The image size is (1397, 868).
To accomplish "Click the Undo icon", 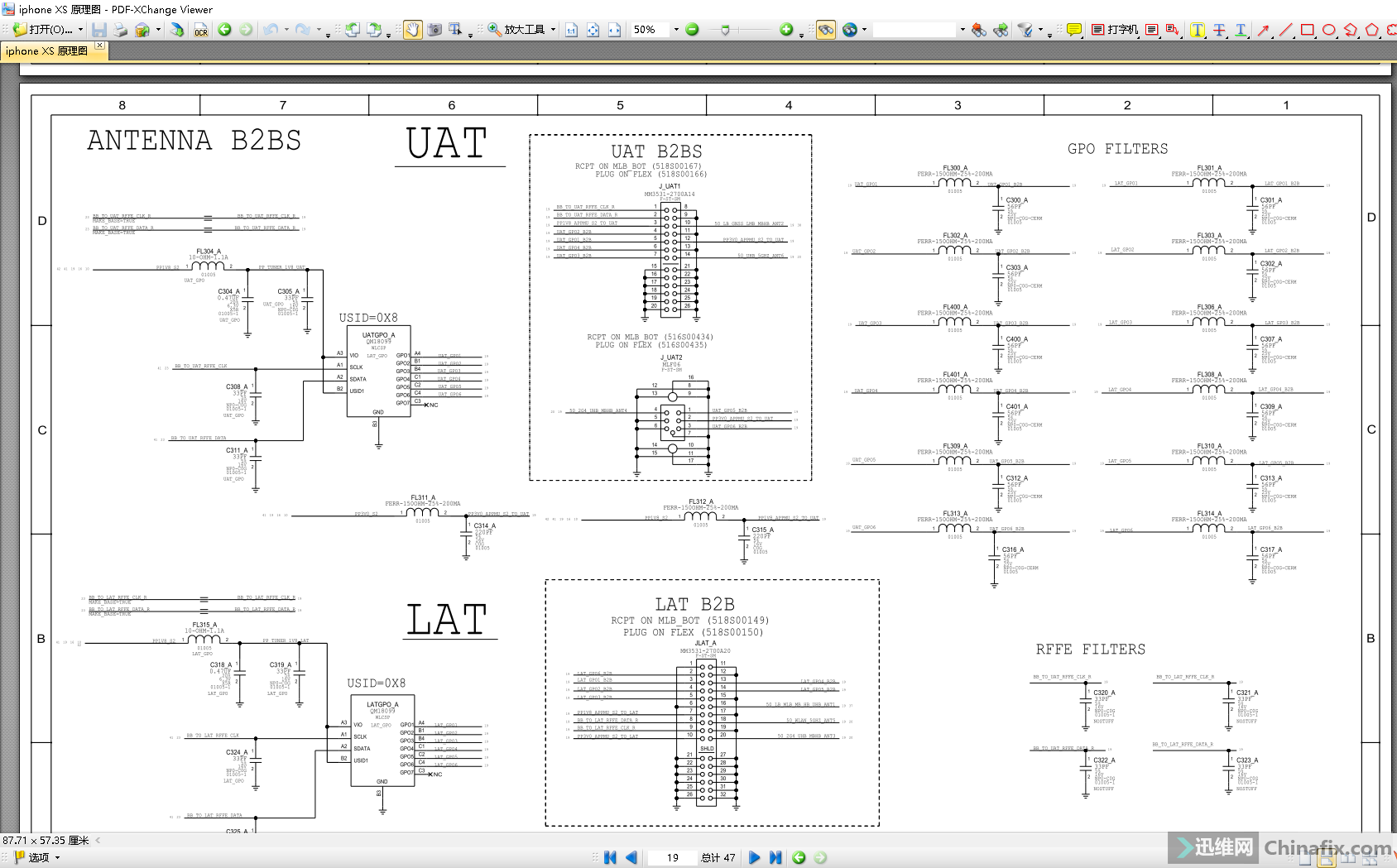I will (271, 30).
